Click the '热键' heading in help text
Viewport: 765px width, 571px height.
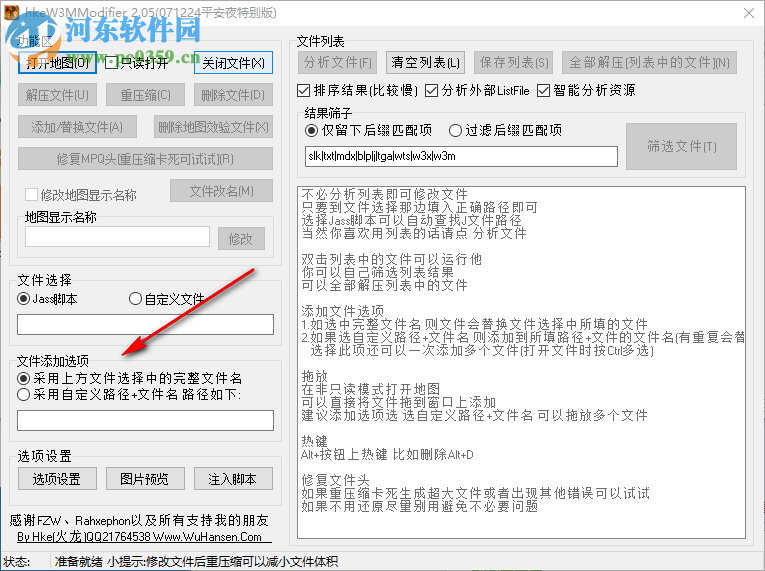tap(315, 442)
